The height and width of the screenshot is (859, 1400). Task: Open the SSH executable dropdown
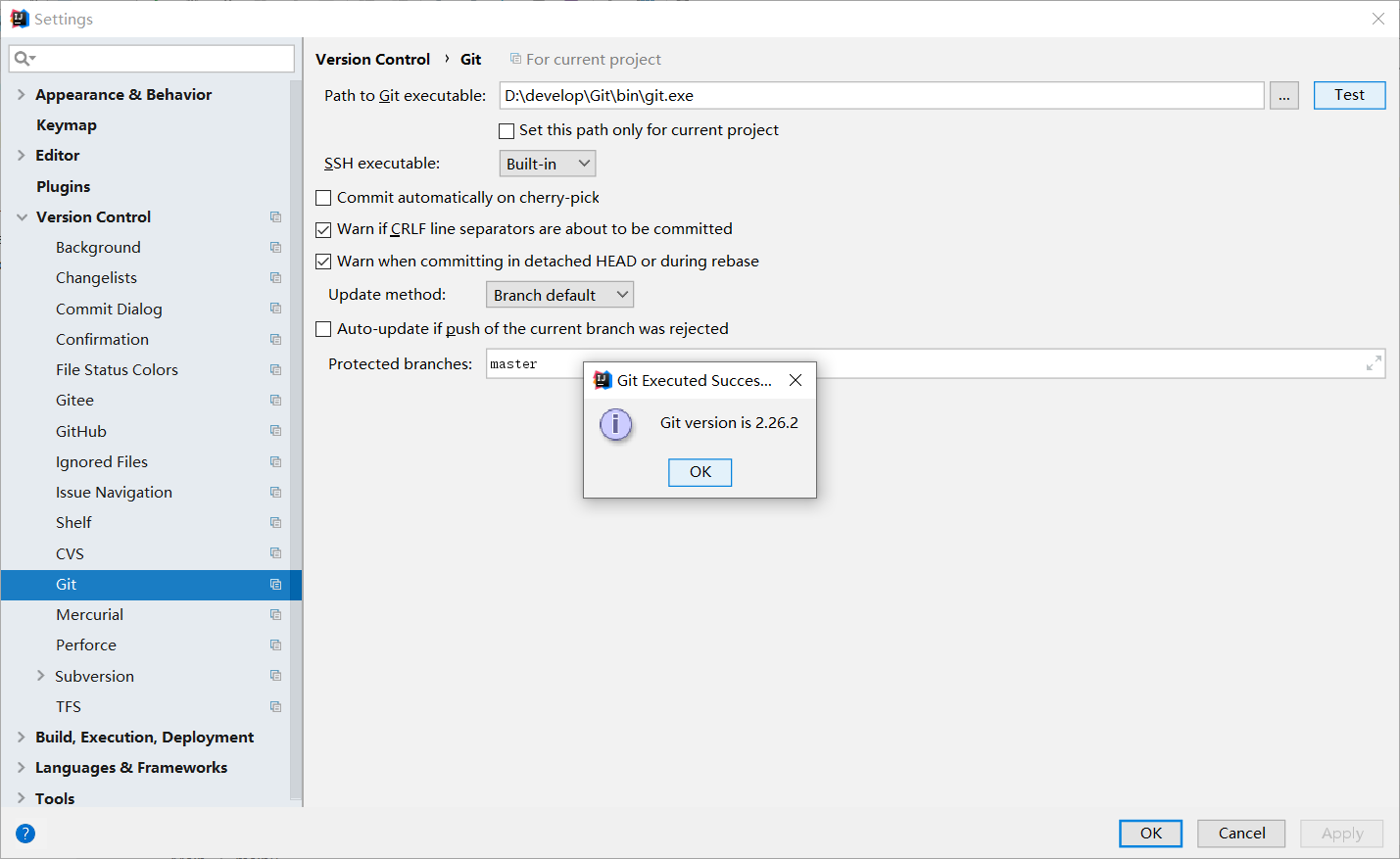pyautogui.click(x=547, y=163)
